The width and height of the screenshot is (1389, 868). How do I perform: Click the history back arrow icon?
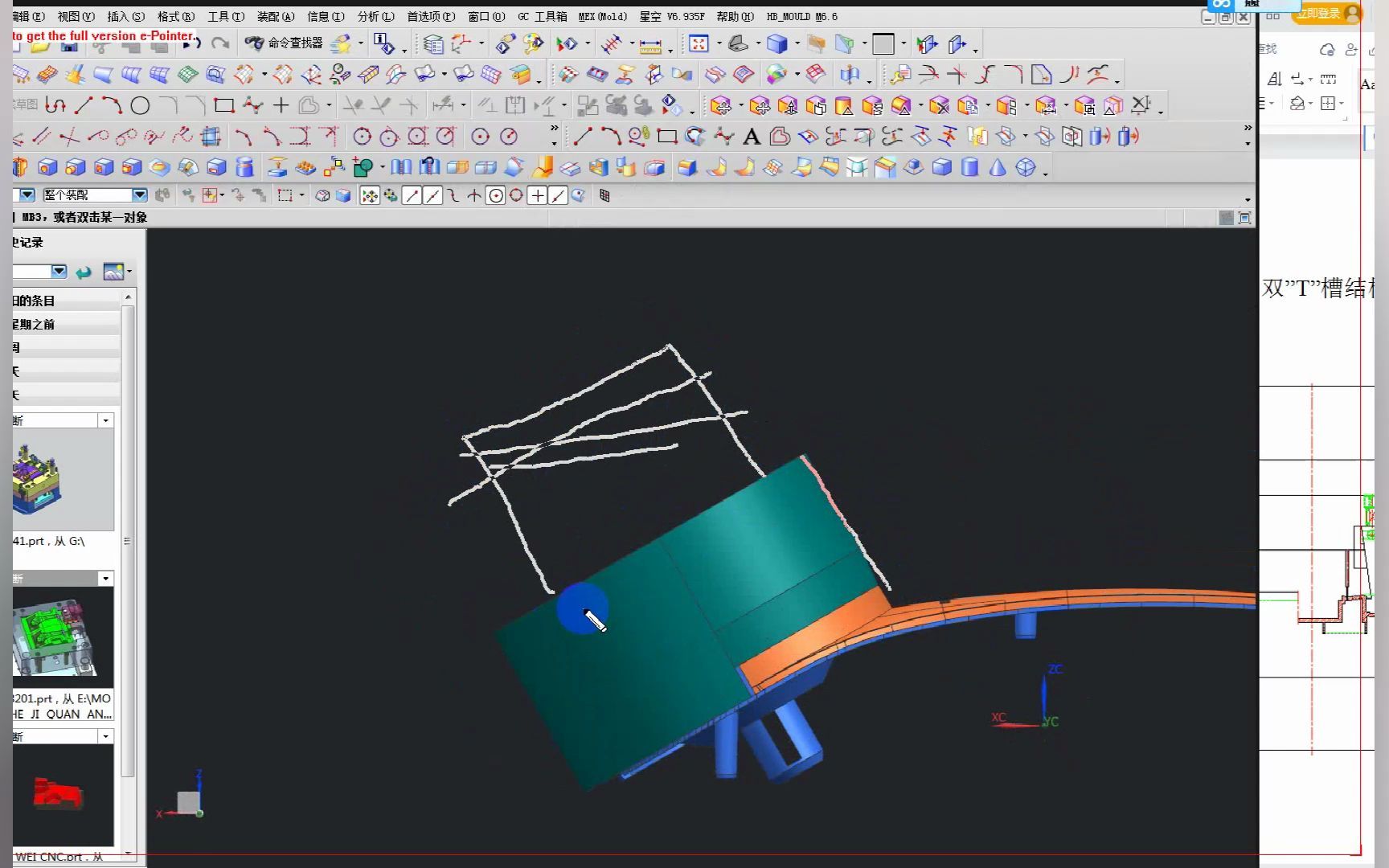[83, 272]
